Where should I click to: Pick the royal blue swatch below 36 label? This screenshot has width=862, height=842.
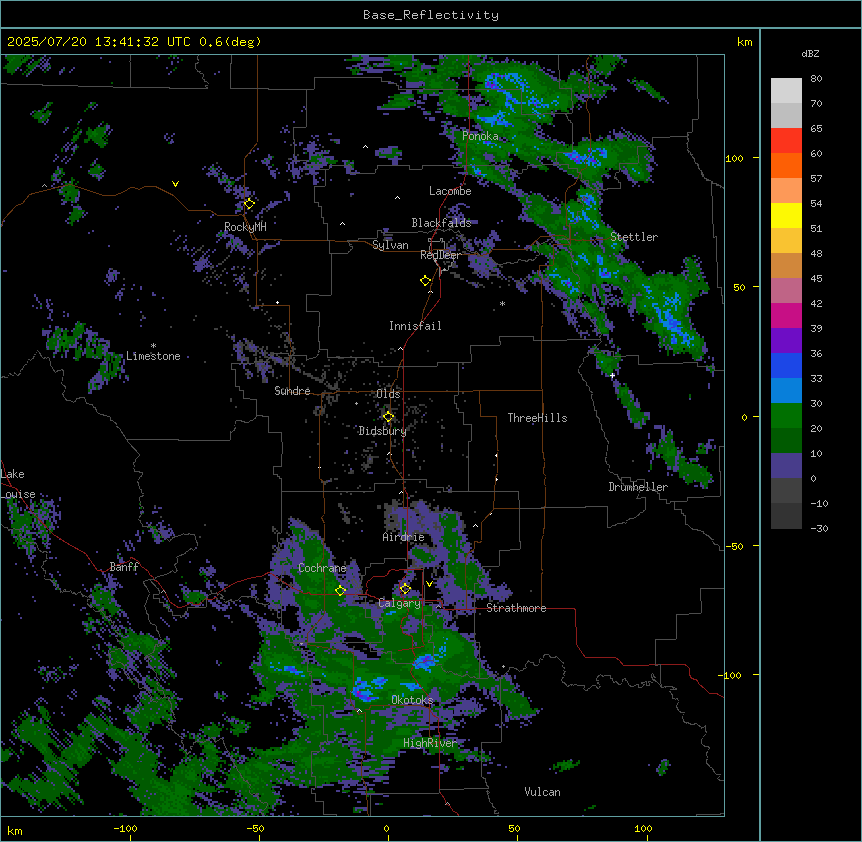786,365
